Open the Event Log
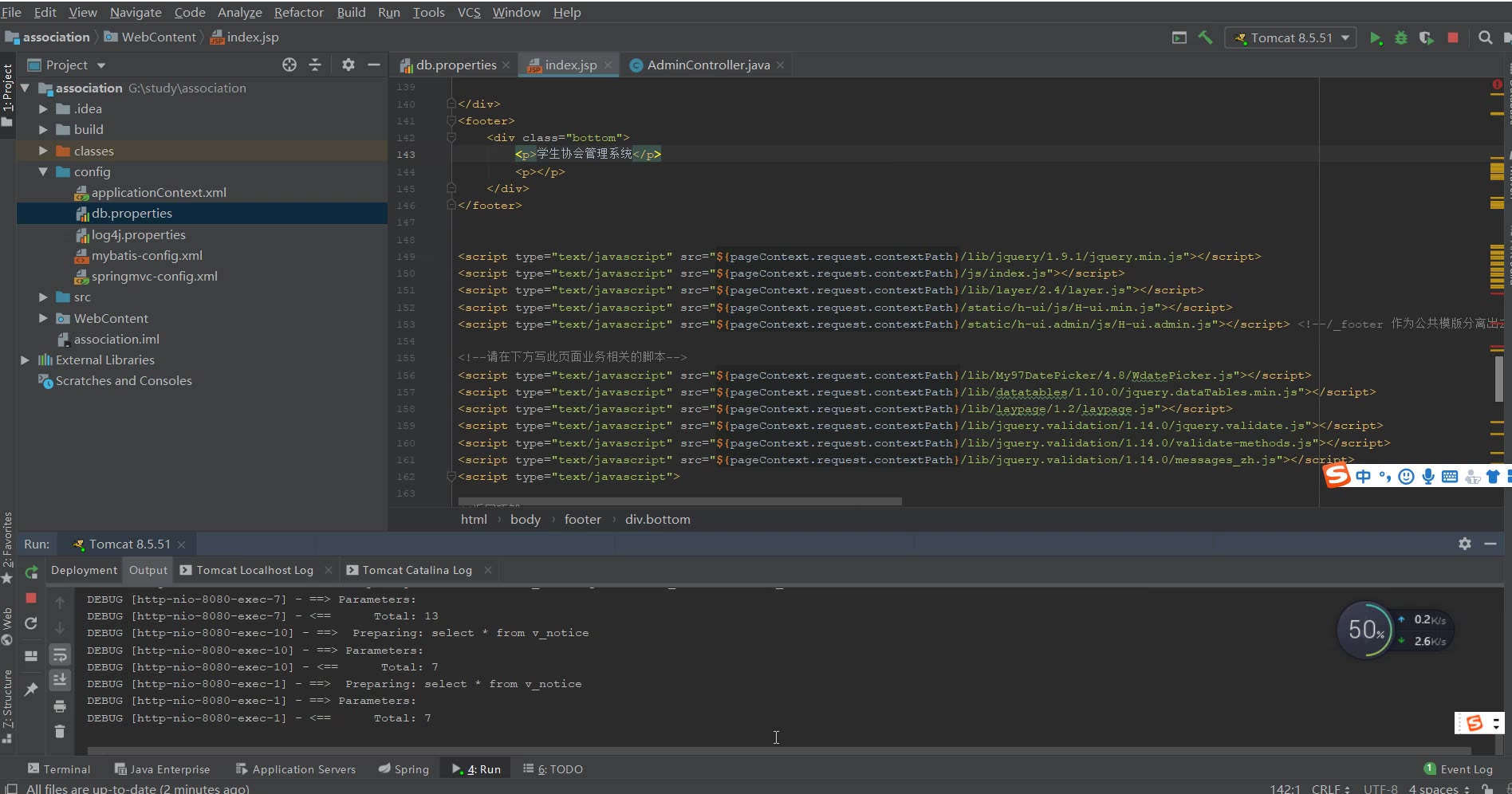Image resolution: width=1512 pixels, height=794 pixels. pos(1459,769)
